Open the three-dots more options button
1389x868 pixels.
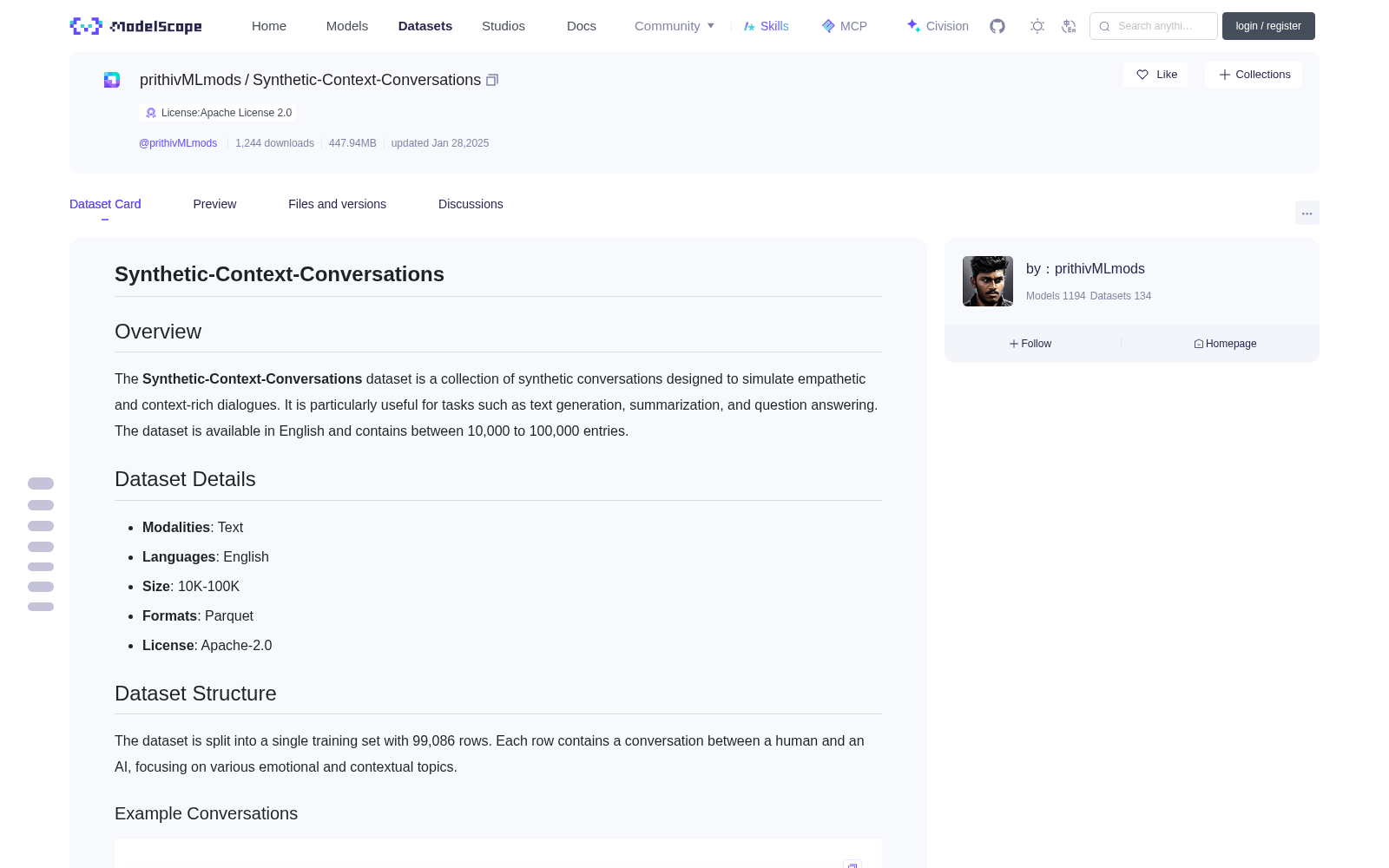1307,213
